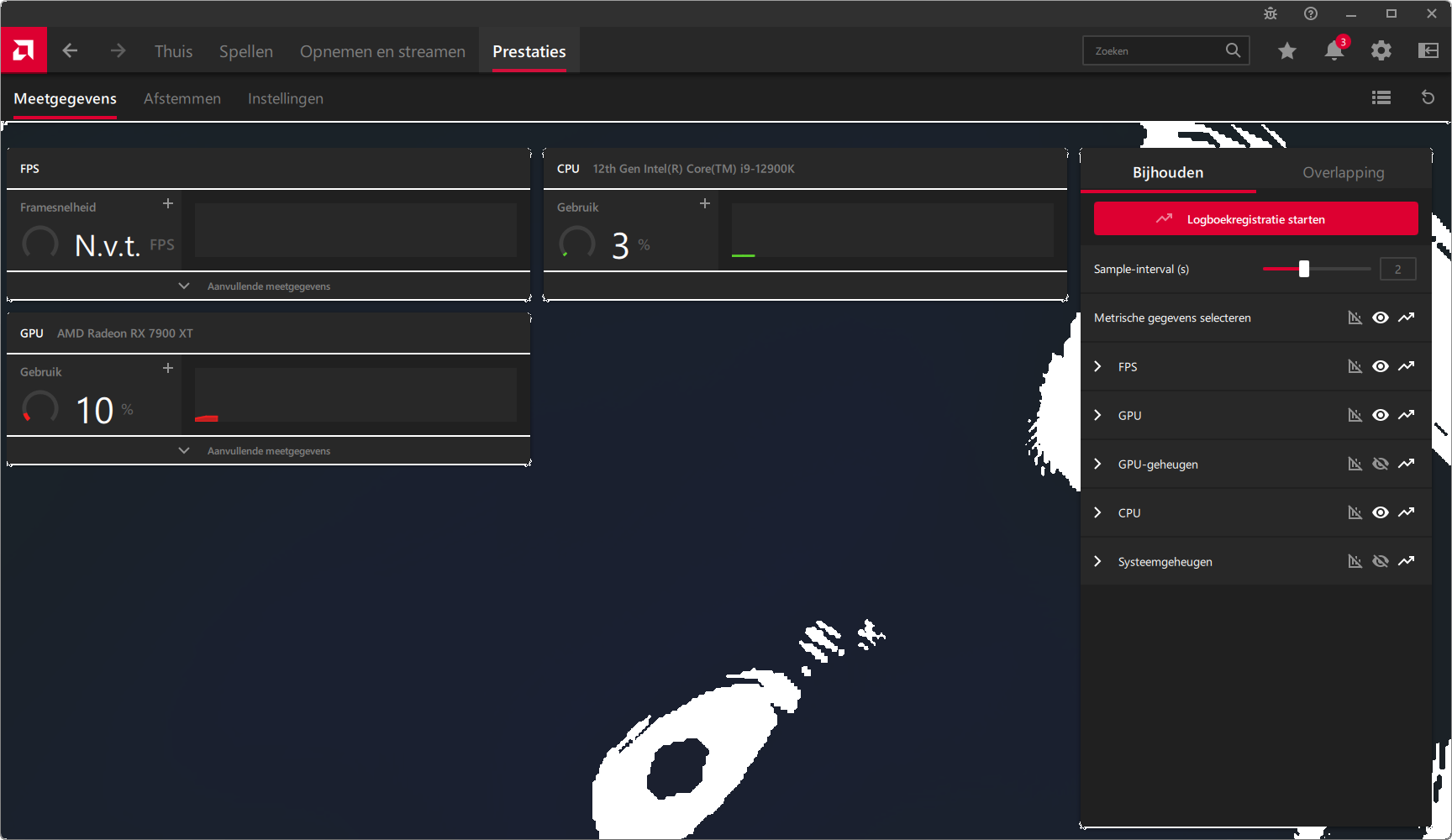Toggle visibility eye for GPU-geheugen
The height and width of the screenshot is (840, 1452).
click(x=1380, y=465)
